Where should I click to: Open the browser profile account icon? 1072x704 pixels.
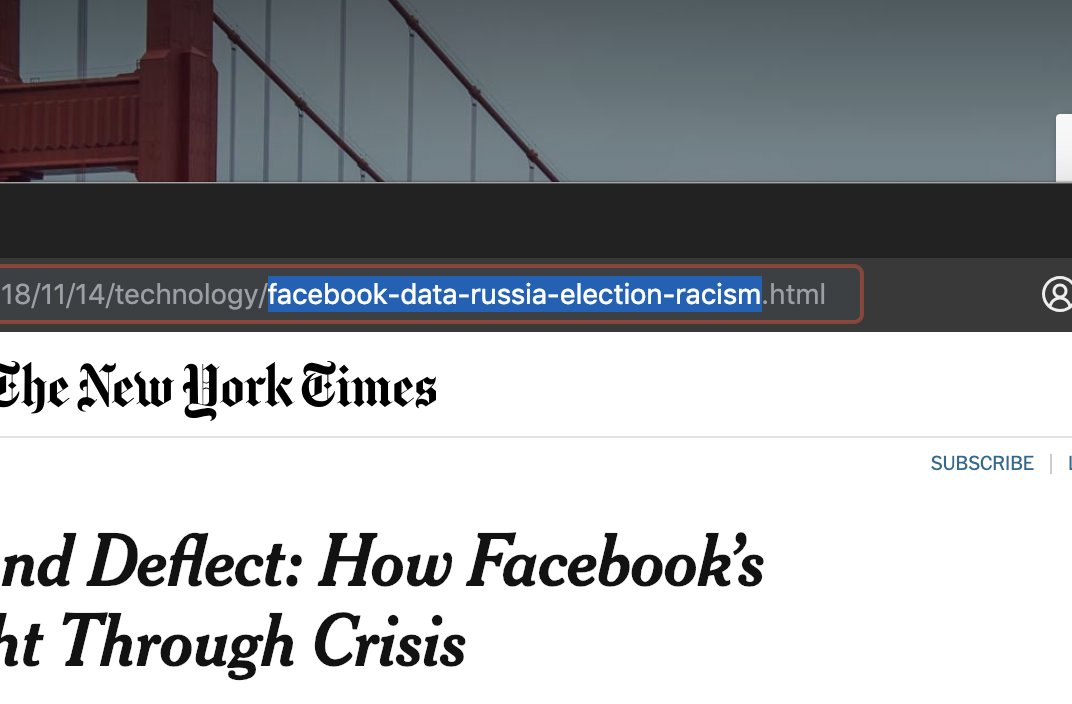pyautogui.click(x=1058, y=295)
